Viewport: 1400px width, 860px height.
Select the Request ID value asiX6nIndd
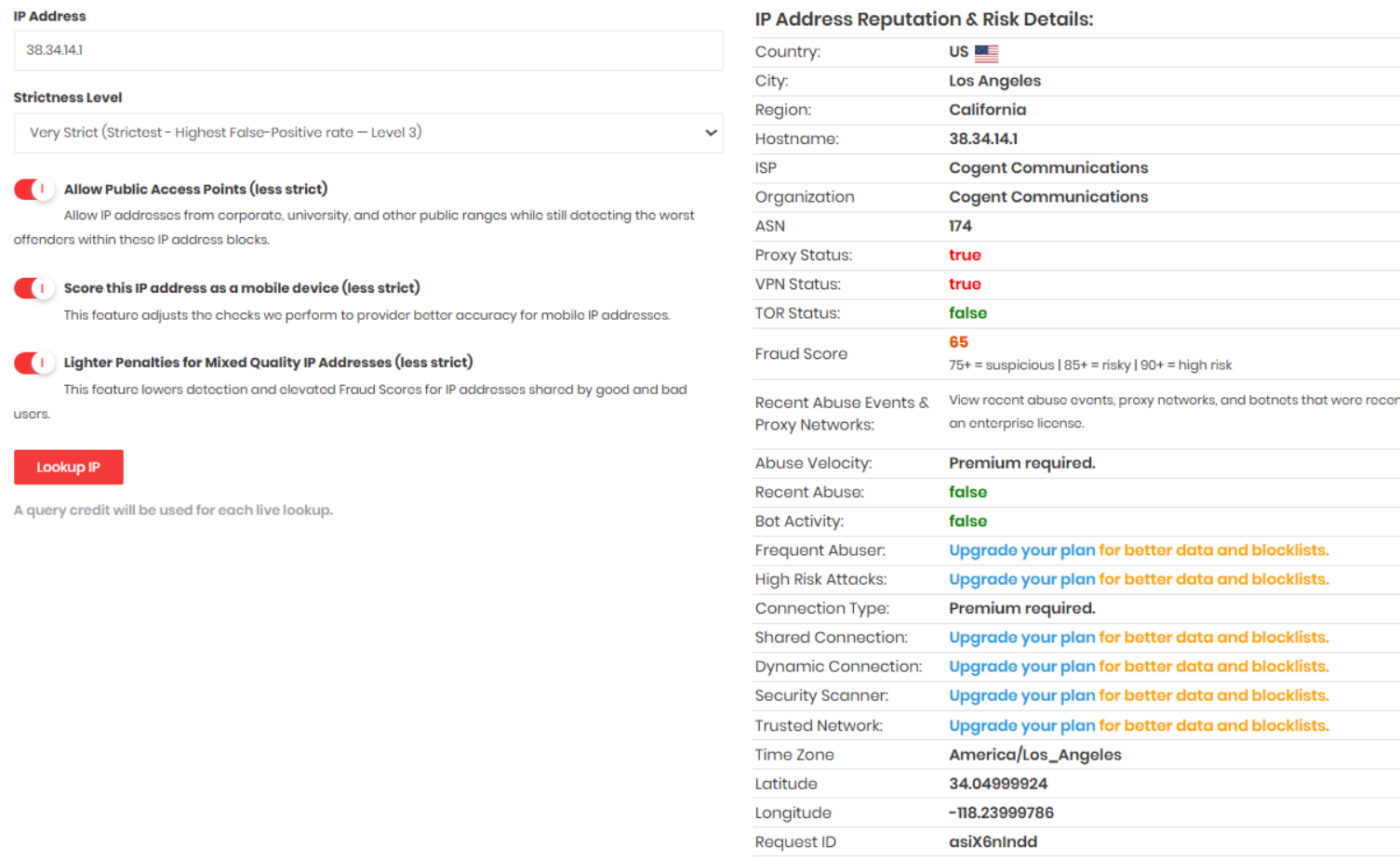pyautogui.click(x=993, y=842)
